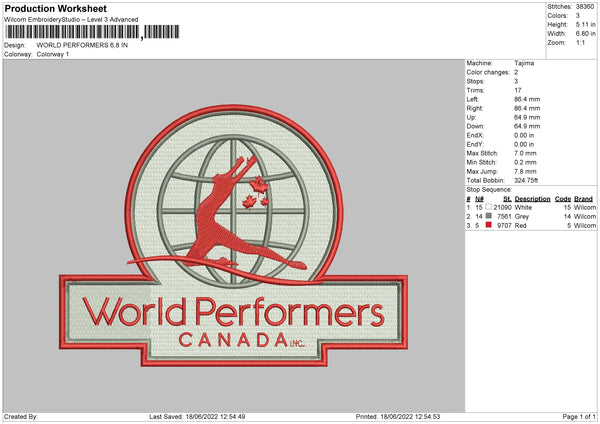
Task: Click the Grey thread color swatch
Action: click(x=488, y=216)
